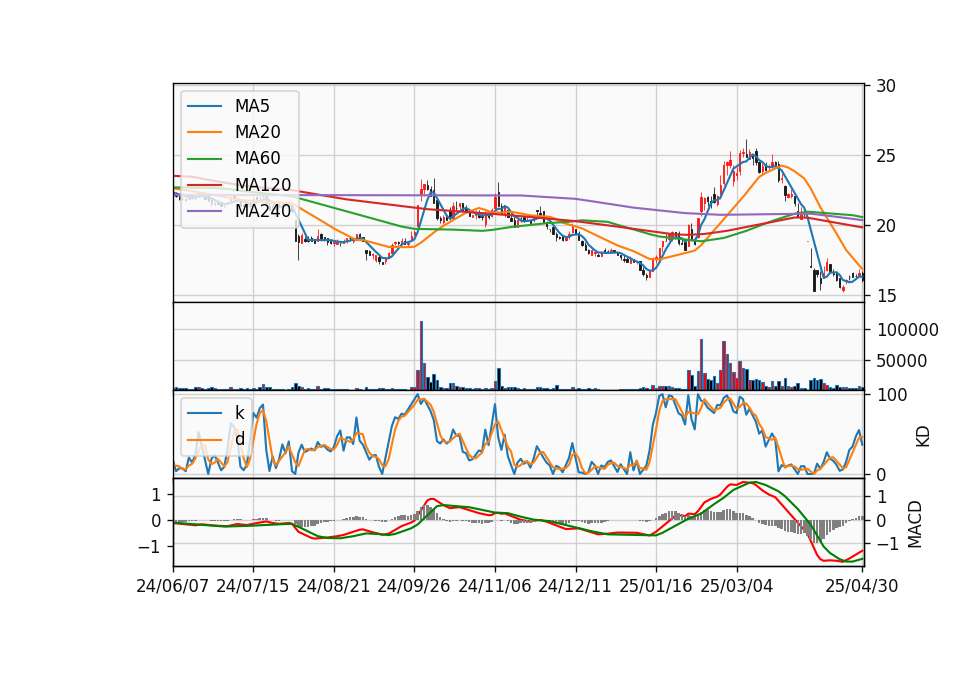Click the 25/01/16 date axis label
960x690 pixels.
pyautogui.click(x=656, y=586)
